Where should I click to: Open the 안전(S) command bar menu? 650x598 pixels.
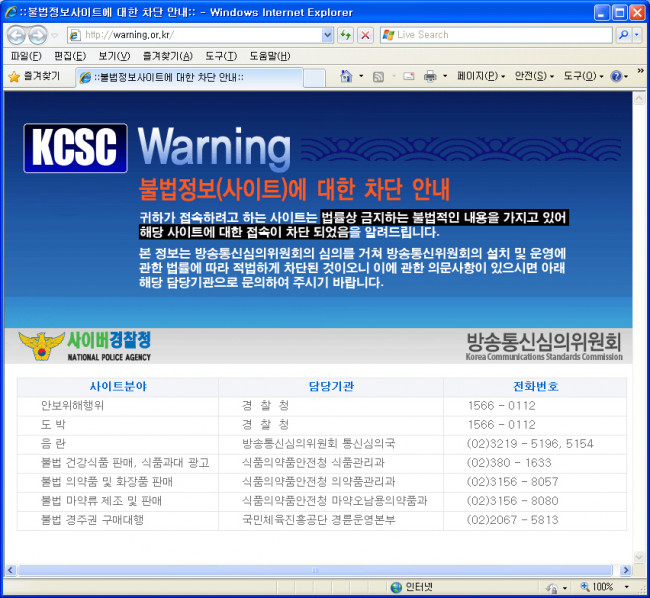tap(534, 76)
